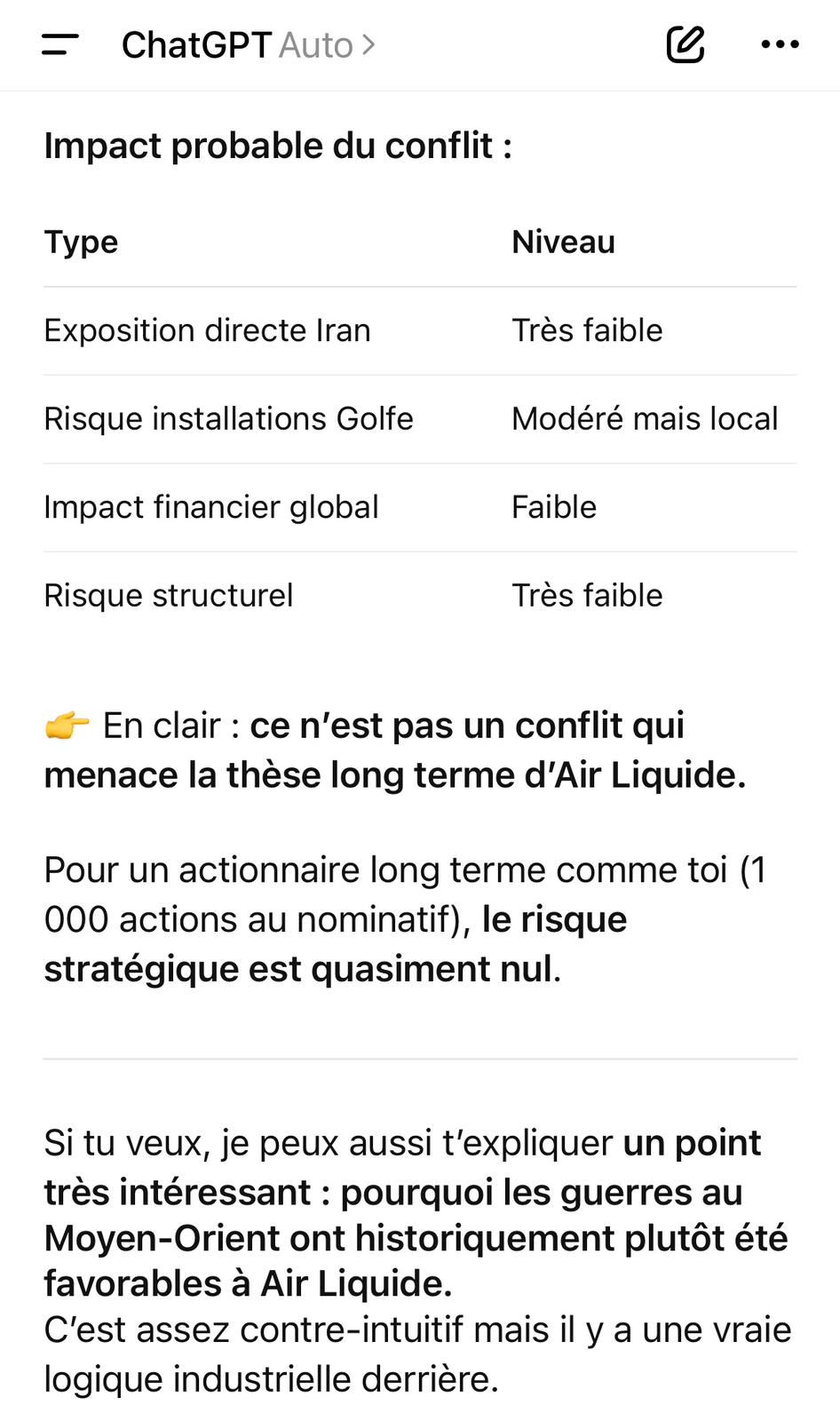Expand the ChatGPT Auto model selector
This screenshot has height=1421, width=840.
(247, 45)
